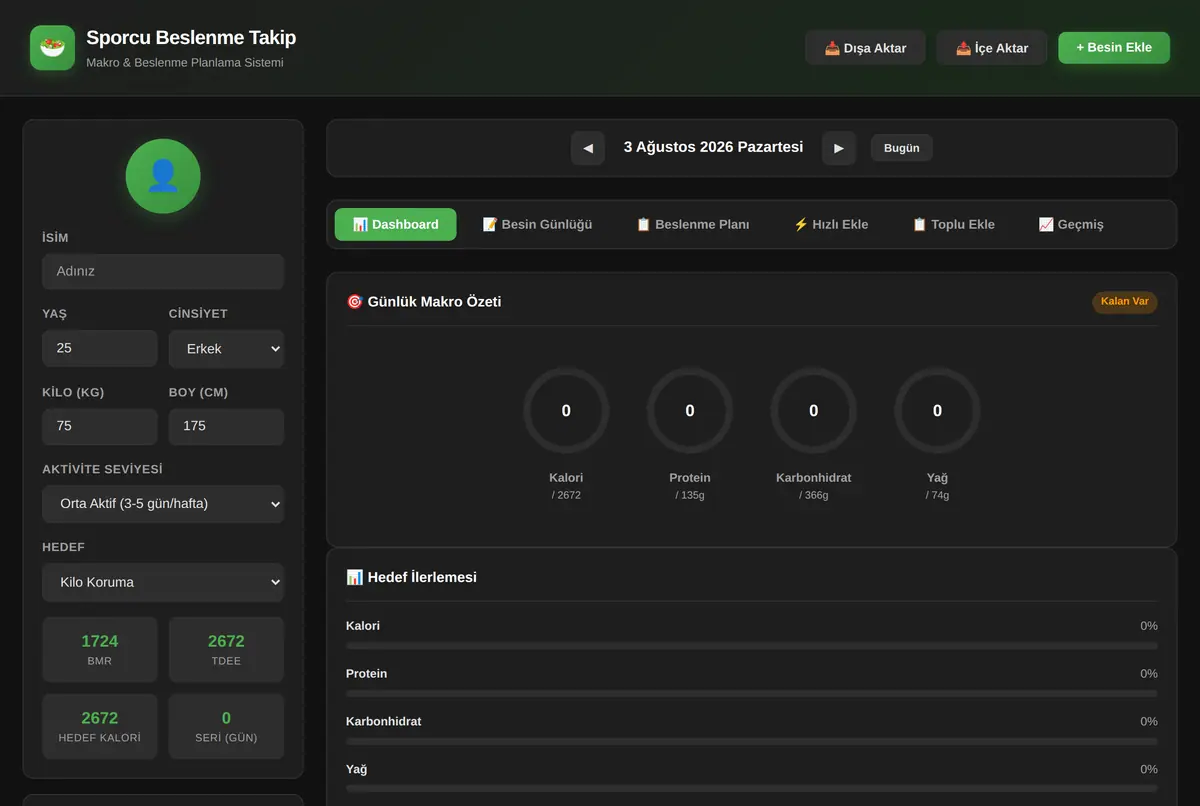Click the Kilo (KG) input field
This screenshot has height=806, width=1200.
click(99, 426)
